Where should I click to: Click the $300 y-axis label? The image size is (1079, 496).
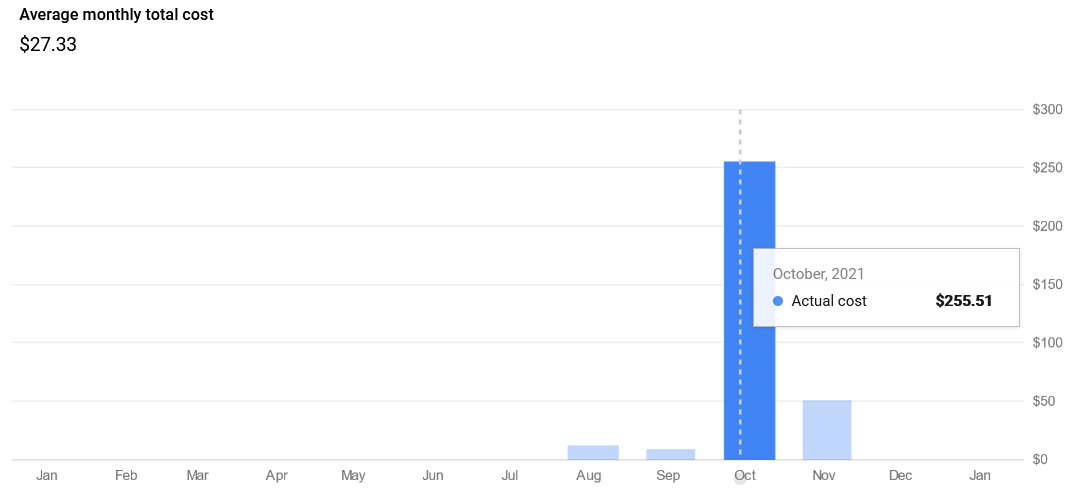click(1047, 109)
